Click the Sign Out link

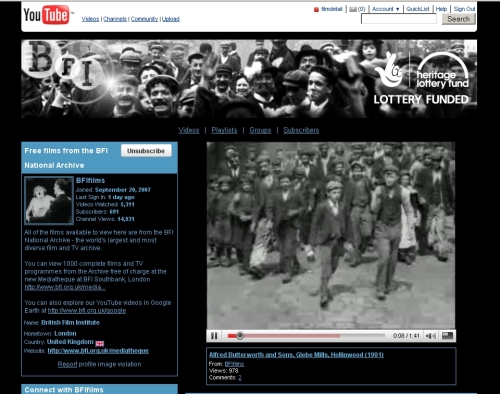tap(464, 9)
